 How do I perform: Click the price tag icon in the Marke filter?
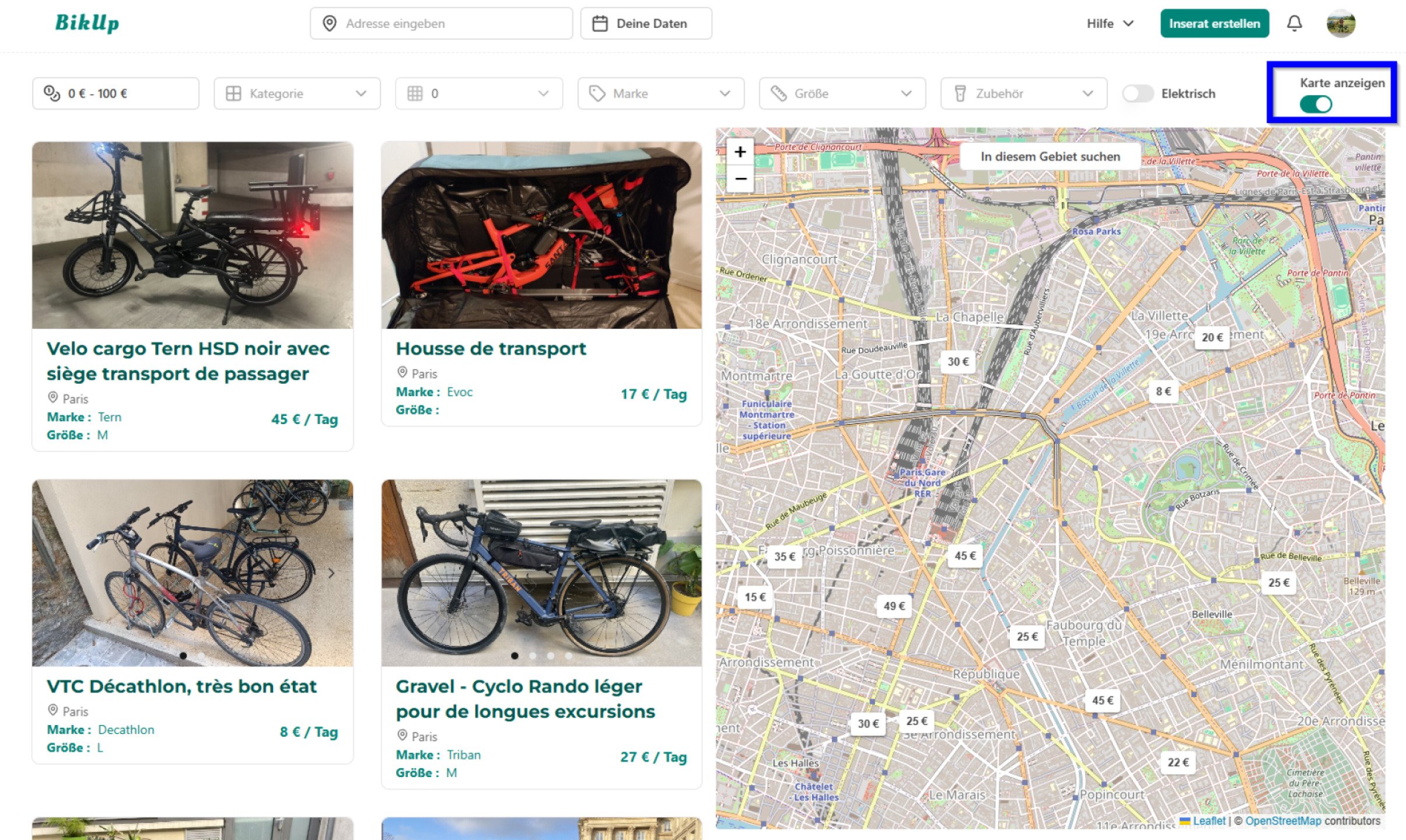596,93
